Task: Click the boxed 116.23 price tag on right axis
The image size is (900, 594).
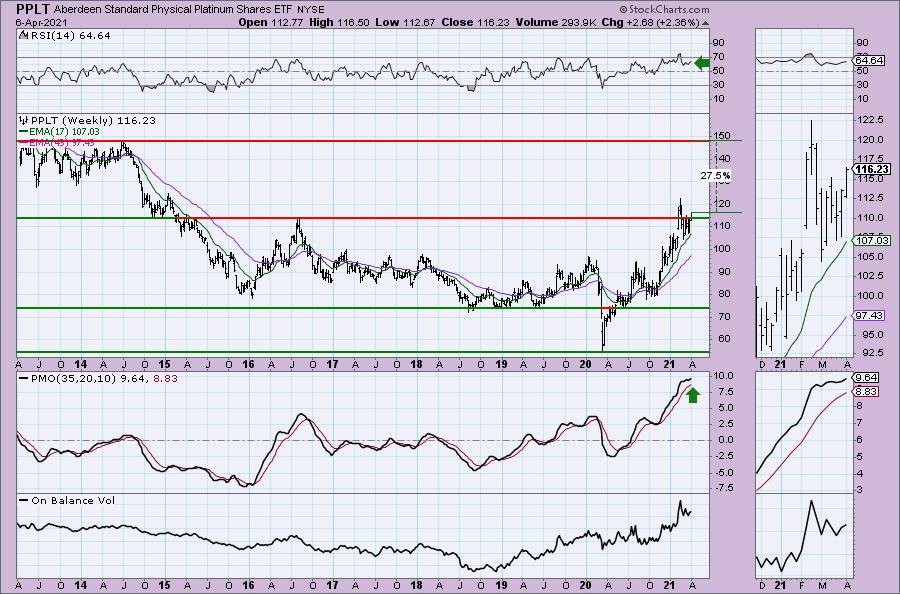Action: click(873, 169)
